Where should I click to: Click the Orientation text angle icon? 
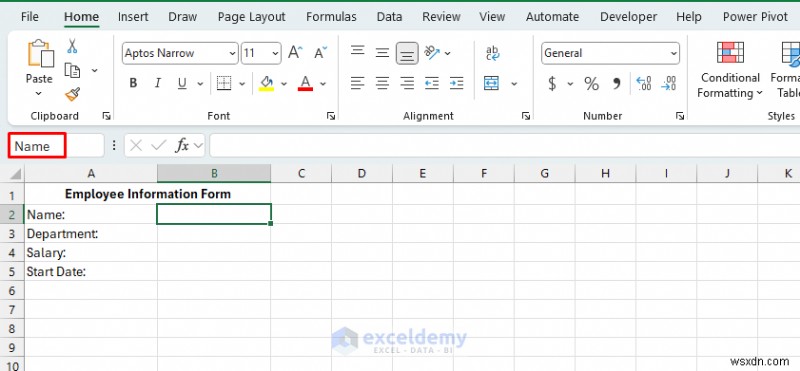(432, 53)
